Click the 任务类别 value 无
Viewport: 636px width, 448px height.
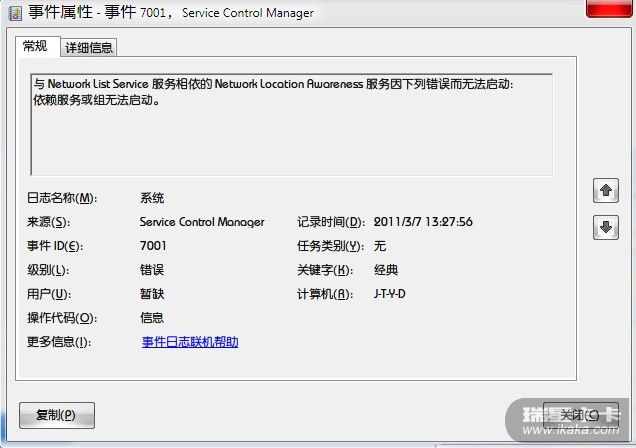tap(380, 246)
